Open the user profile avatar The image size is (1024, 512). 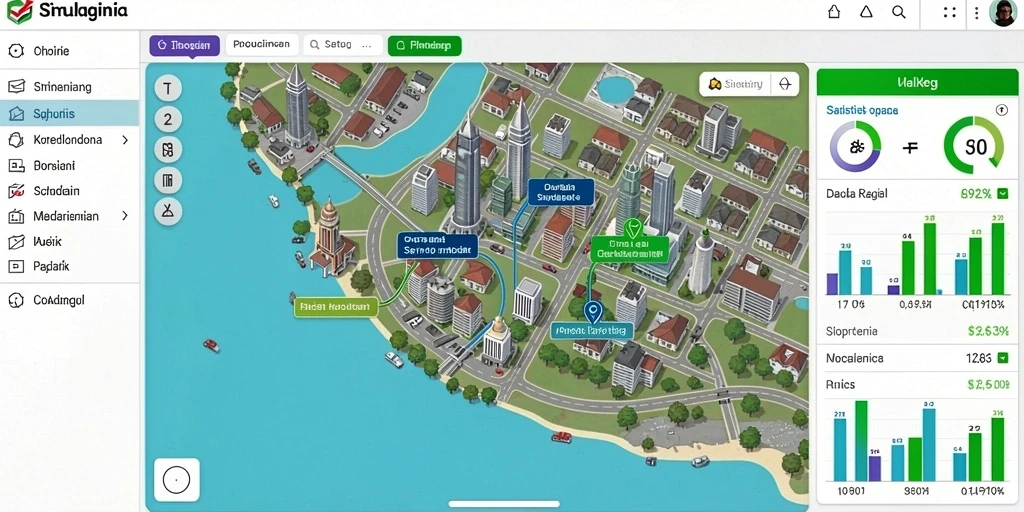[1002, 12]
